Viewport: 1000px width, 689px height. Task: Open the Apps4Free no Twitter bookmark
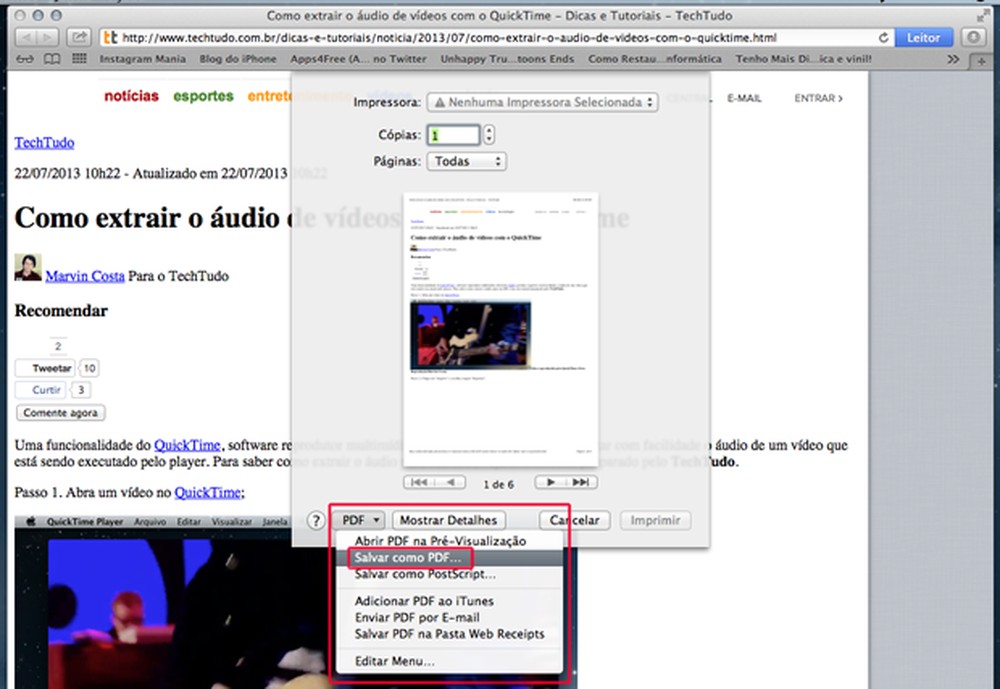358,59
